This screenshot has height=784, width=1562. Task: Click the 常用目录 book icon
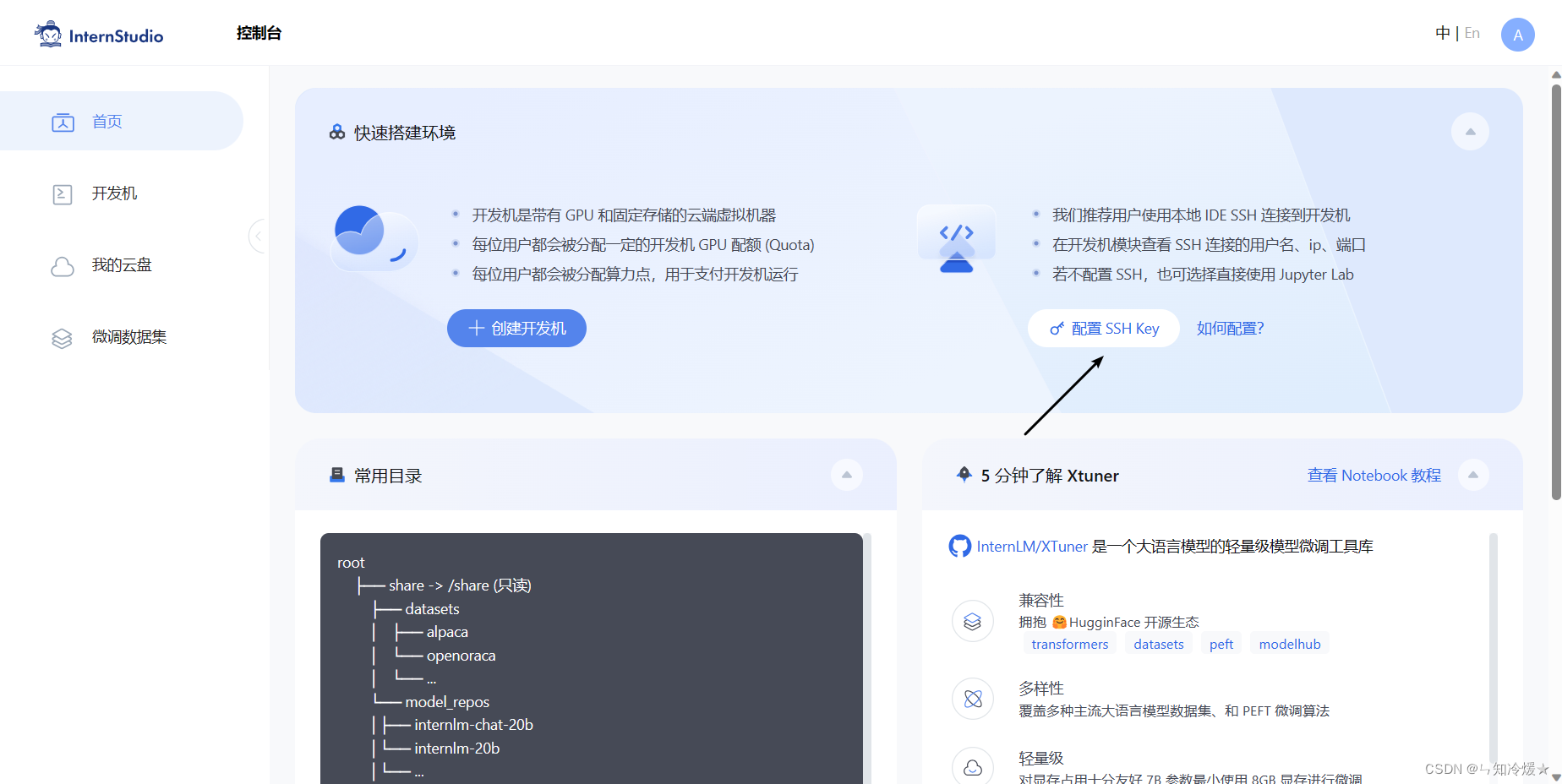[337, 475]
